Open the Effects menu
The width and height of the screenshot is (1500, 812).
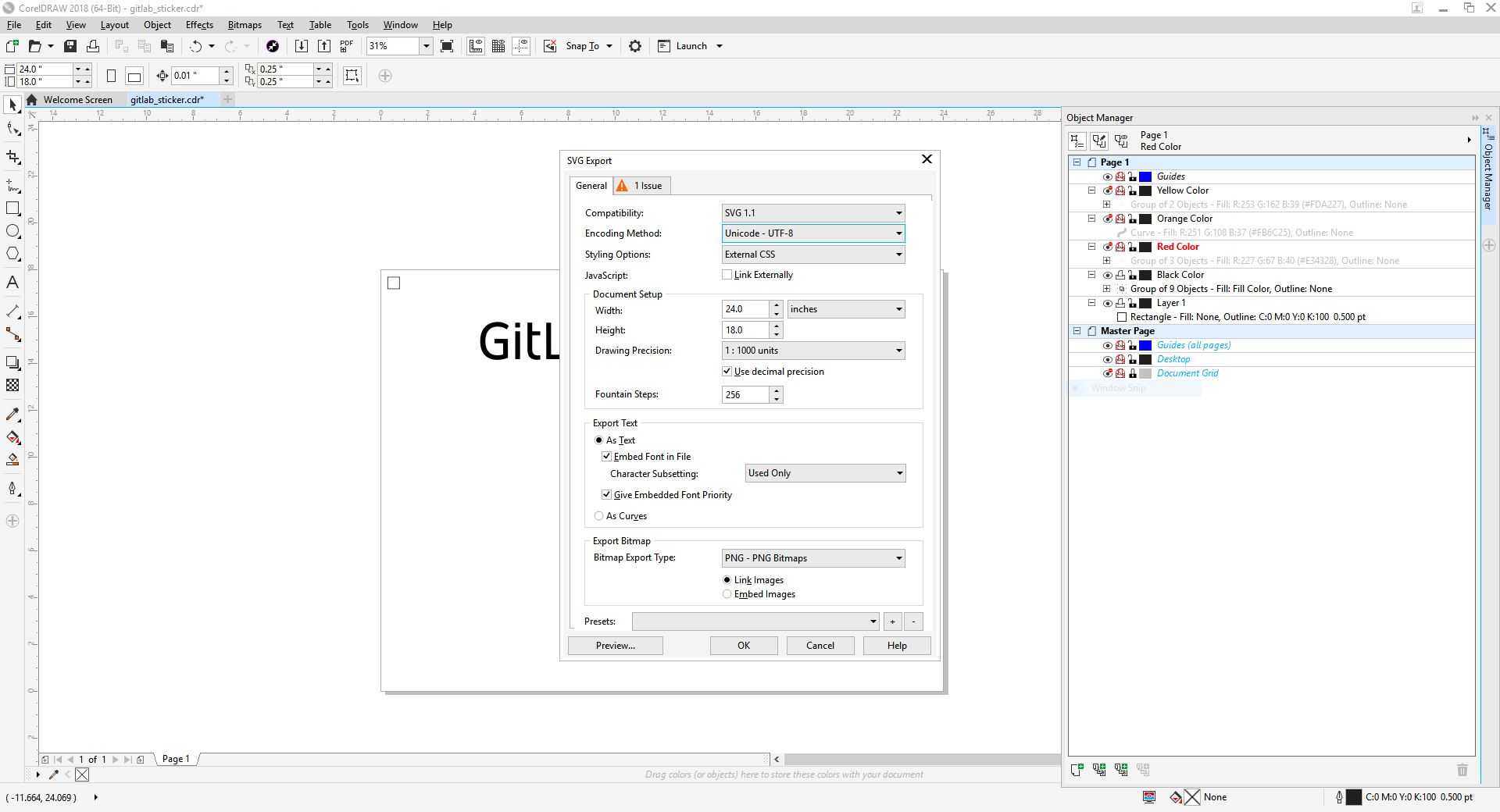coord(199,25)
